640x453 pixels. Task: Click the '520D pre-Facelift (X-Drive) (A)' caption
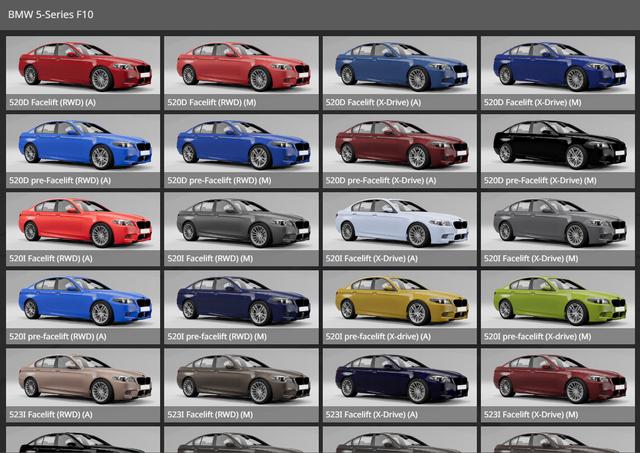tap(381, 180)
